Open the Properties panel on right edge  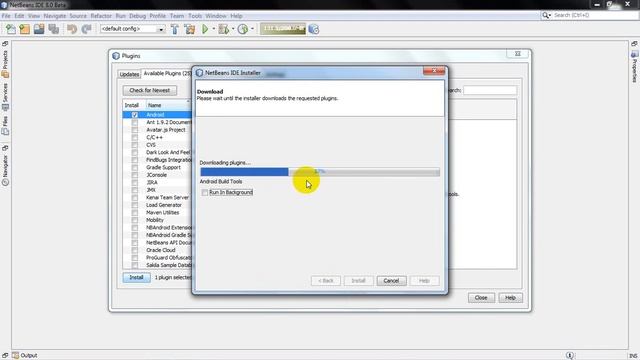pos(634,67)
